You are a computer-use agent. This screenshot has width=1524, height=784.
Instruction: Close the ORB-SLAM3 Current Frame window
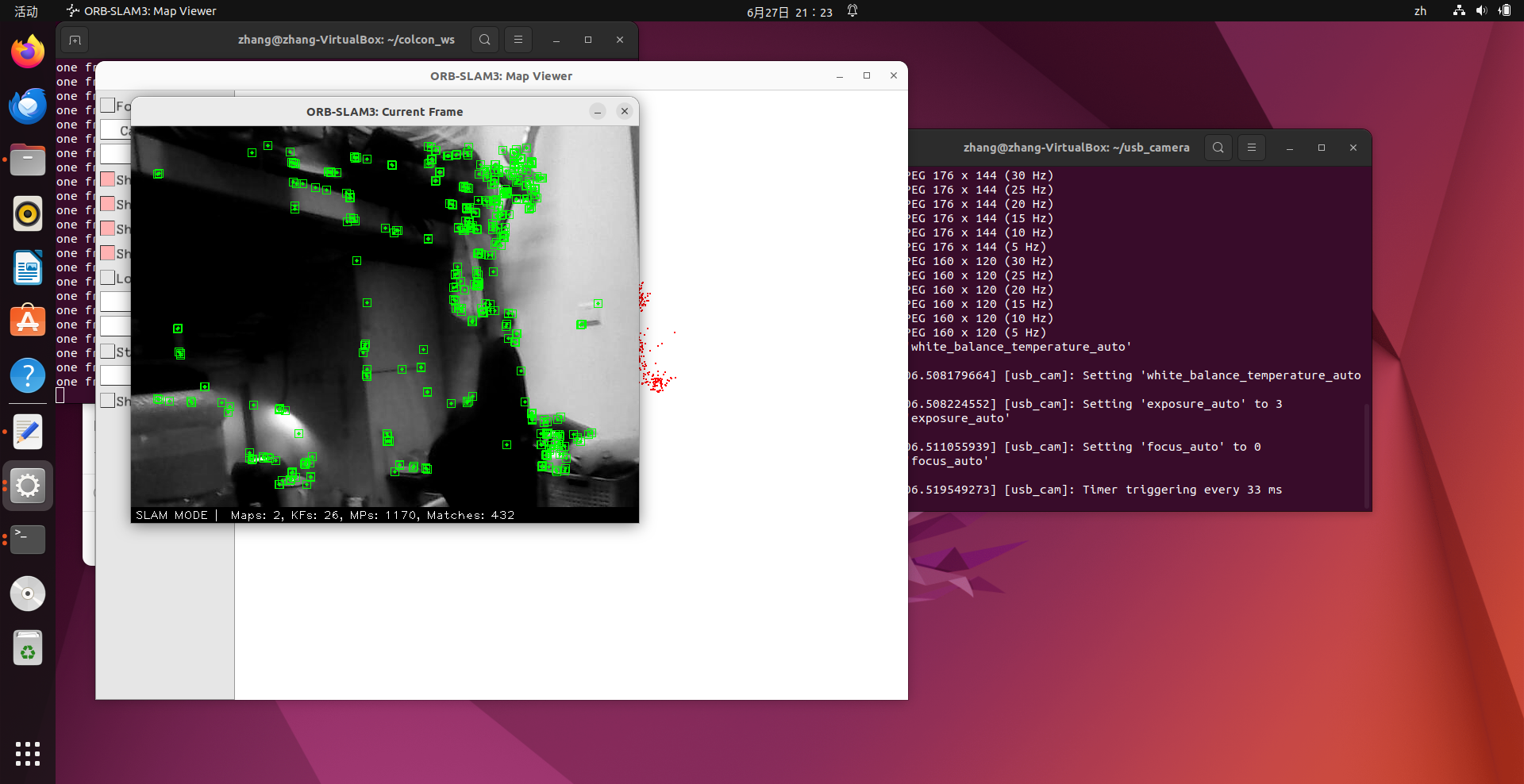coord(625,112)
